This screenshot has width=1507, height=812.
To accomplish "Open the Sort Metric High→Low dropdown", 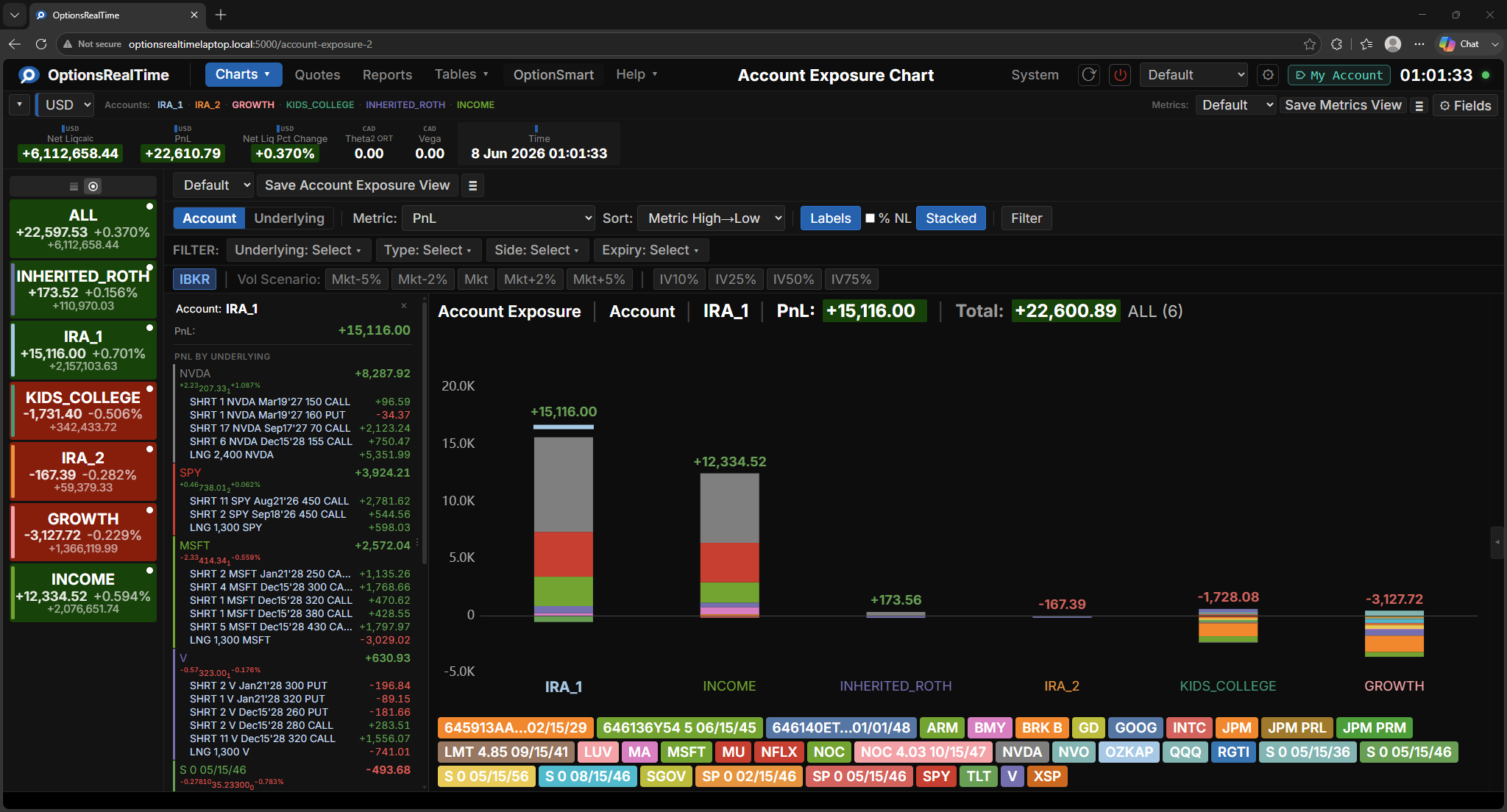I will point(712,218).
